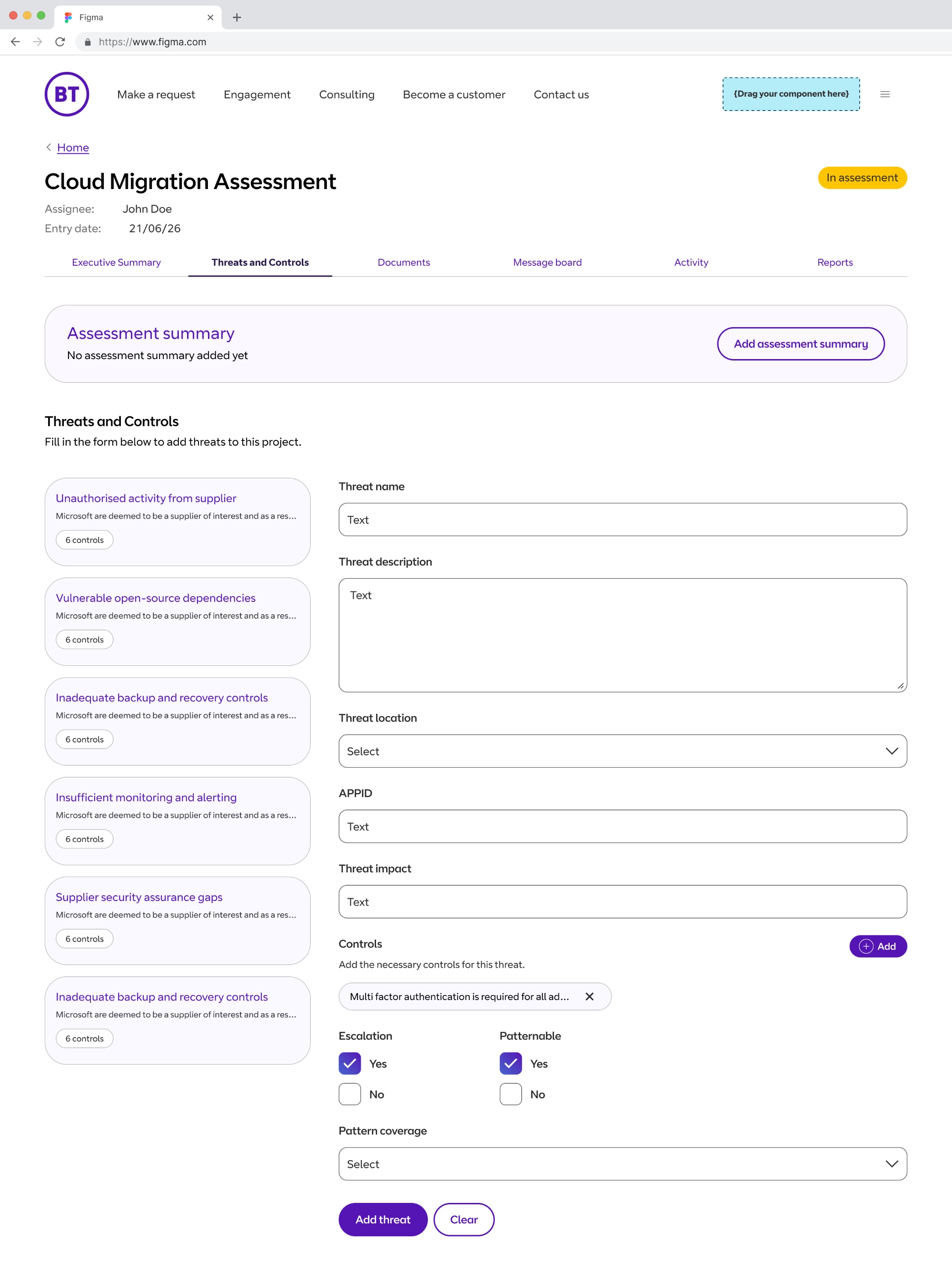Image resolution: width=952 pixels, height=1281 pixels.
Task: Check Escalation Yes checkbox
Action: (350, 1063)
